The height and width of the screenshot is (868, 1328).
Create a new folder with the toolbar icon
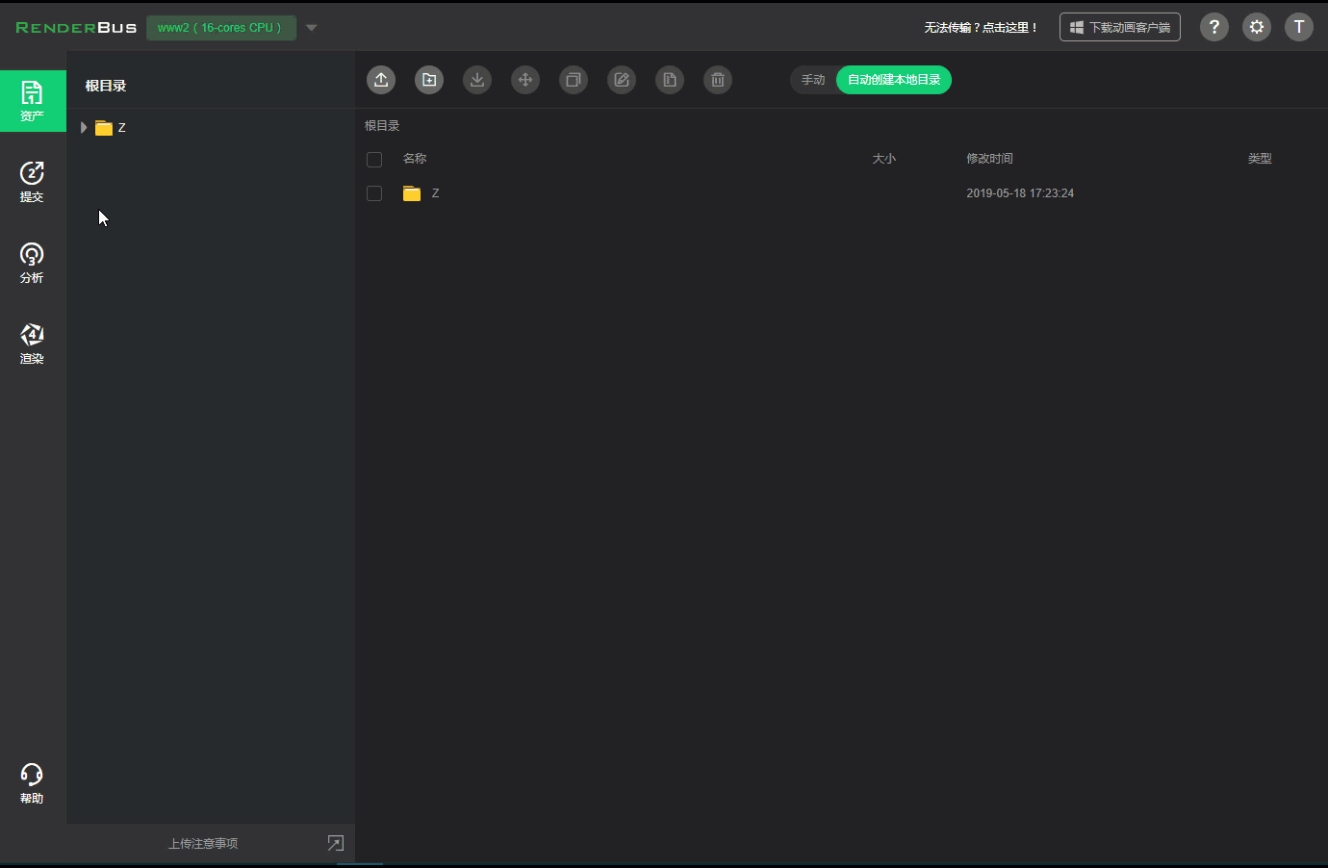[429, 80]
